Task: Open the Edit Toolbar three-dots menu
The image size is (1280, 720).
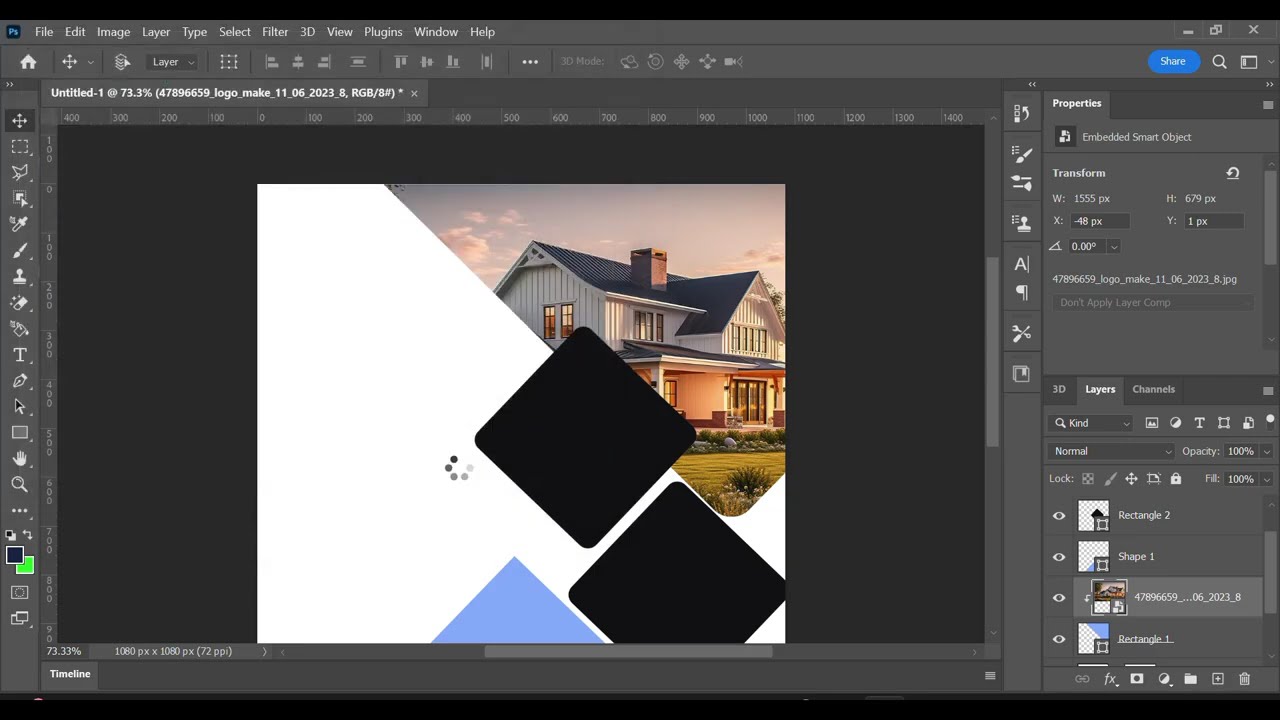Action: [x=20, y=511]
